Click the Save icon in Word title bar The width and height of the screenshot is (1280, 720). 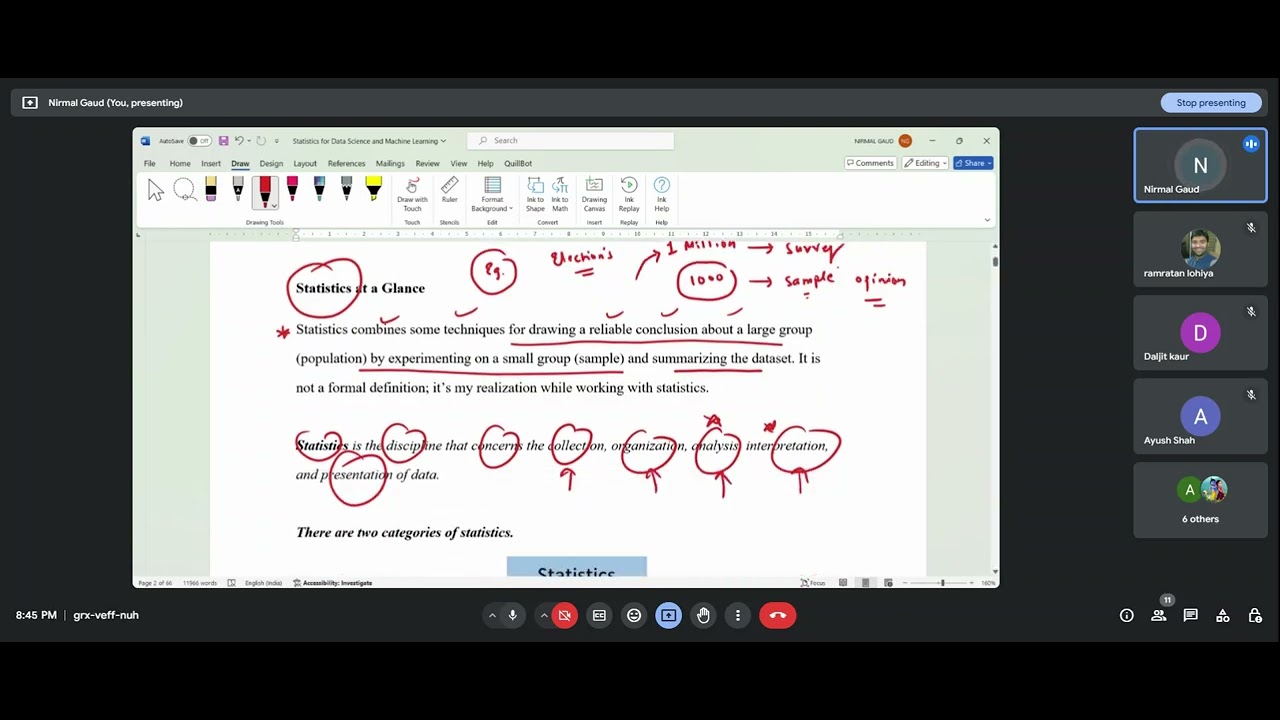(223, 141)
